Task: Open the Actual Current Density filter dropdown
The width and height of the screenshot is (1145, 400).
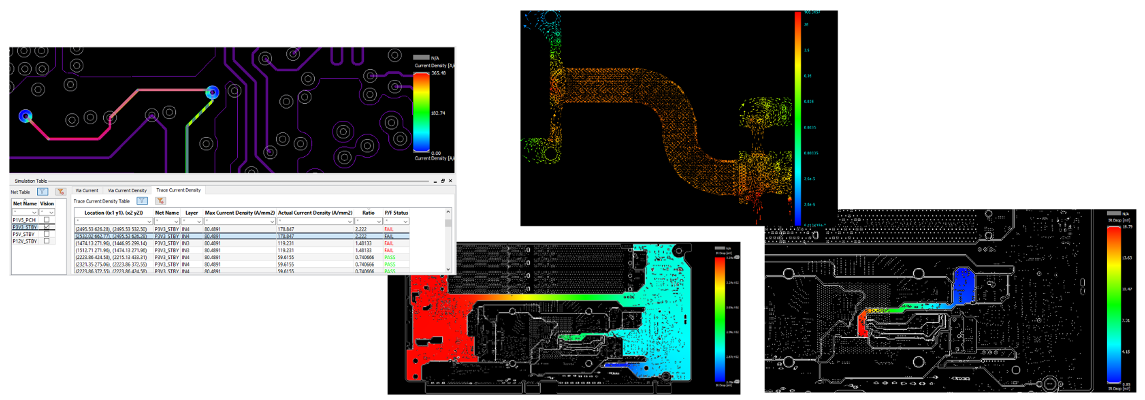Action: [350, 221]
